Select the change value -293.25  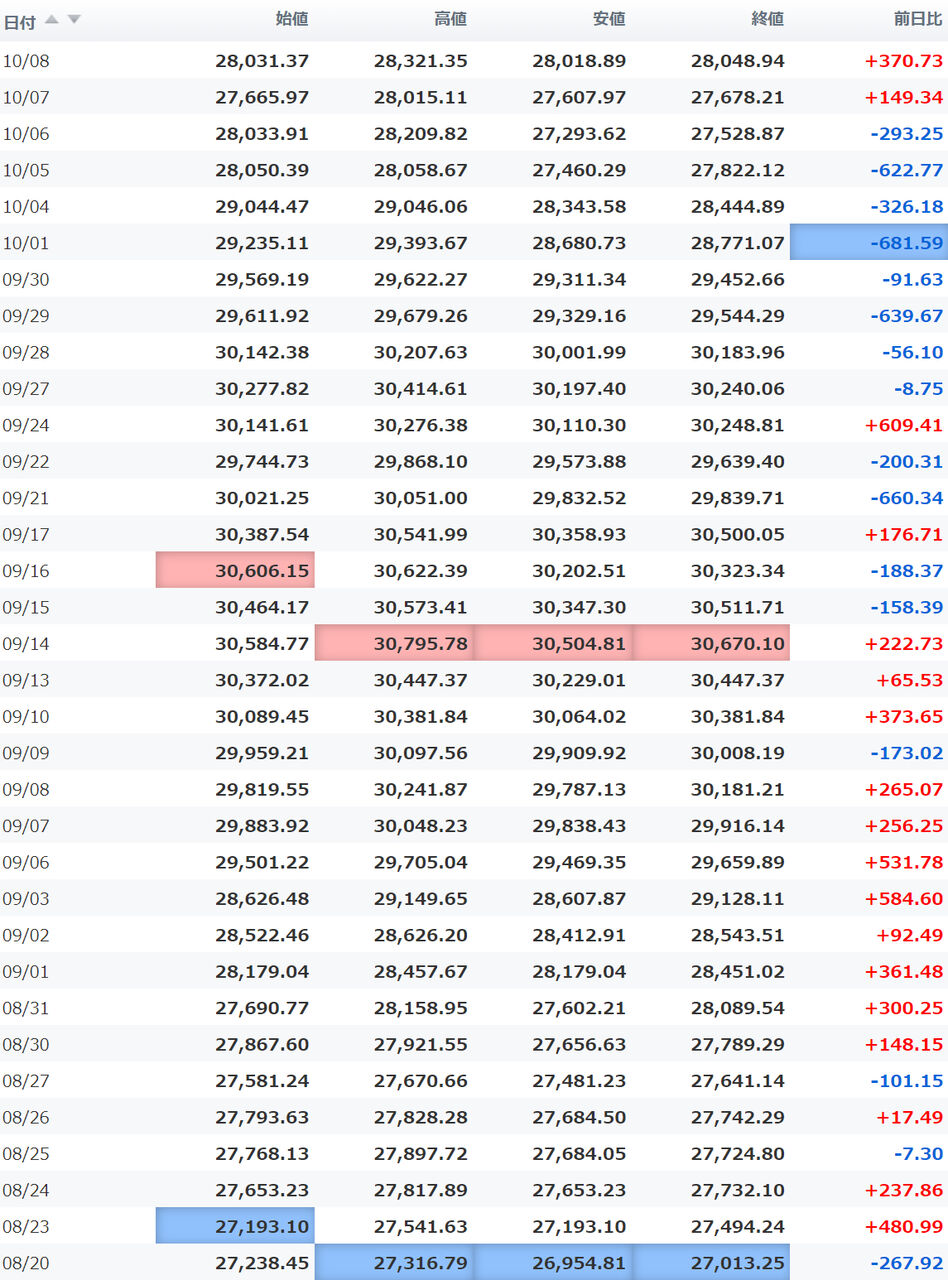pos(906,134)
